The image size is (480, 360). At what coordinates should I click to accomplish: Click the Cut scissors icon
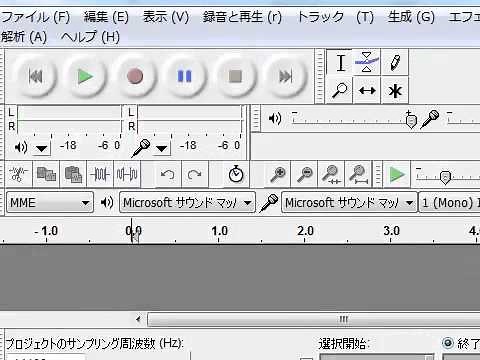tap(19, 174)
